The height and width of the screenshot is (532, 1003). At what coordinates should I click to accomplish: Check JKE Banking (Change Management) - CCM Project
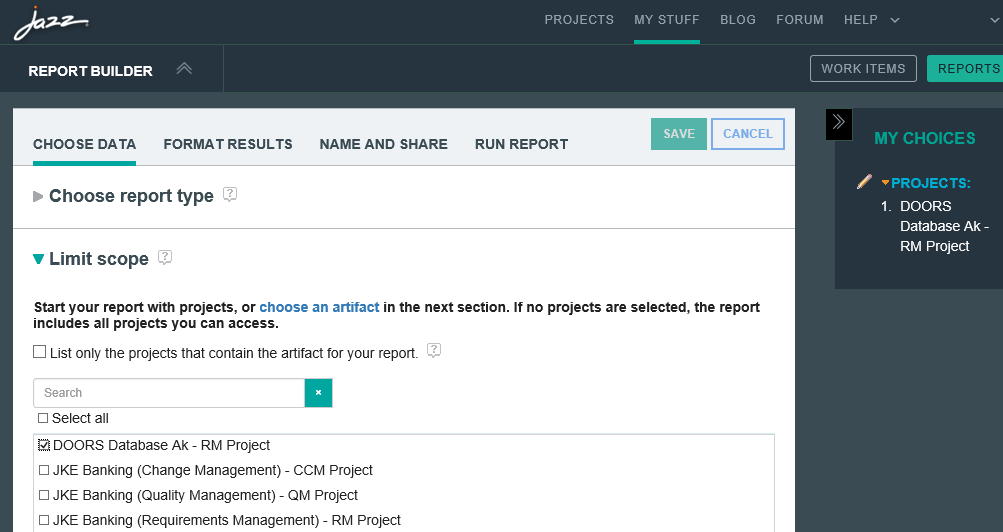(43, 470)
